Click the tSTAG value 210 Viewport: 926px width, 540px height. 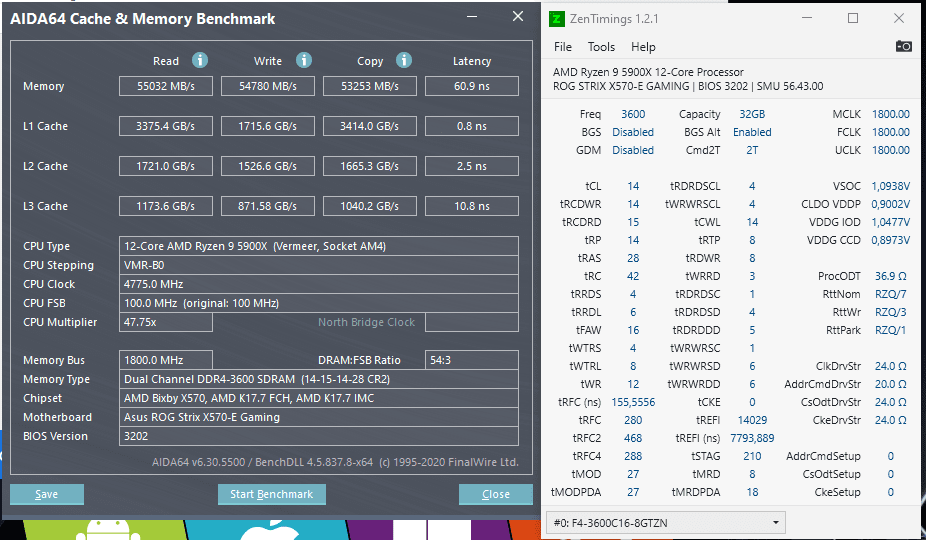coord(752,456)
